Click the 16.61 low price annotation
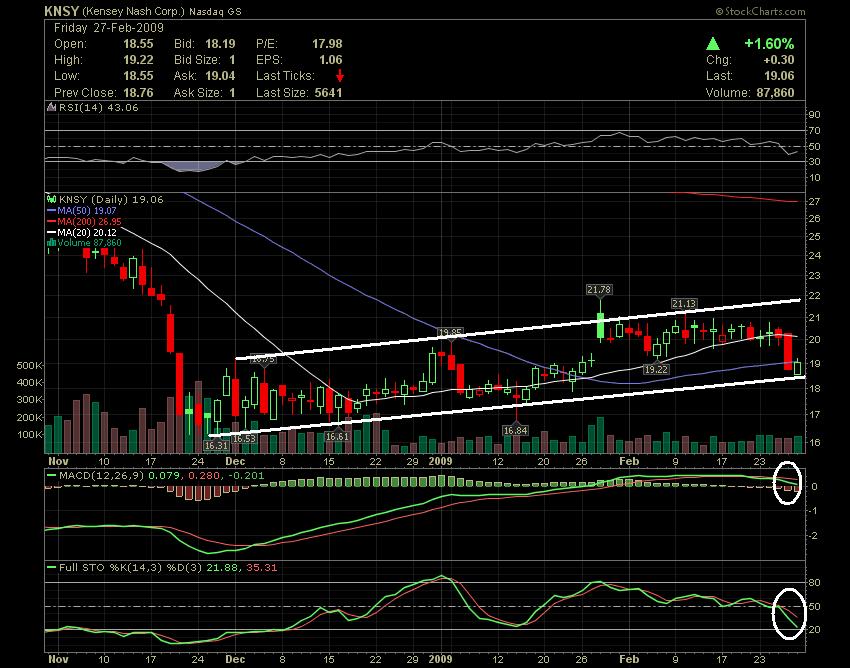Viewport: 850px width, 668px height. tap(337, 436)
